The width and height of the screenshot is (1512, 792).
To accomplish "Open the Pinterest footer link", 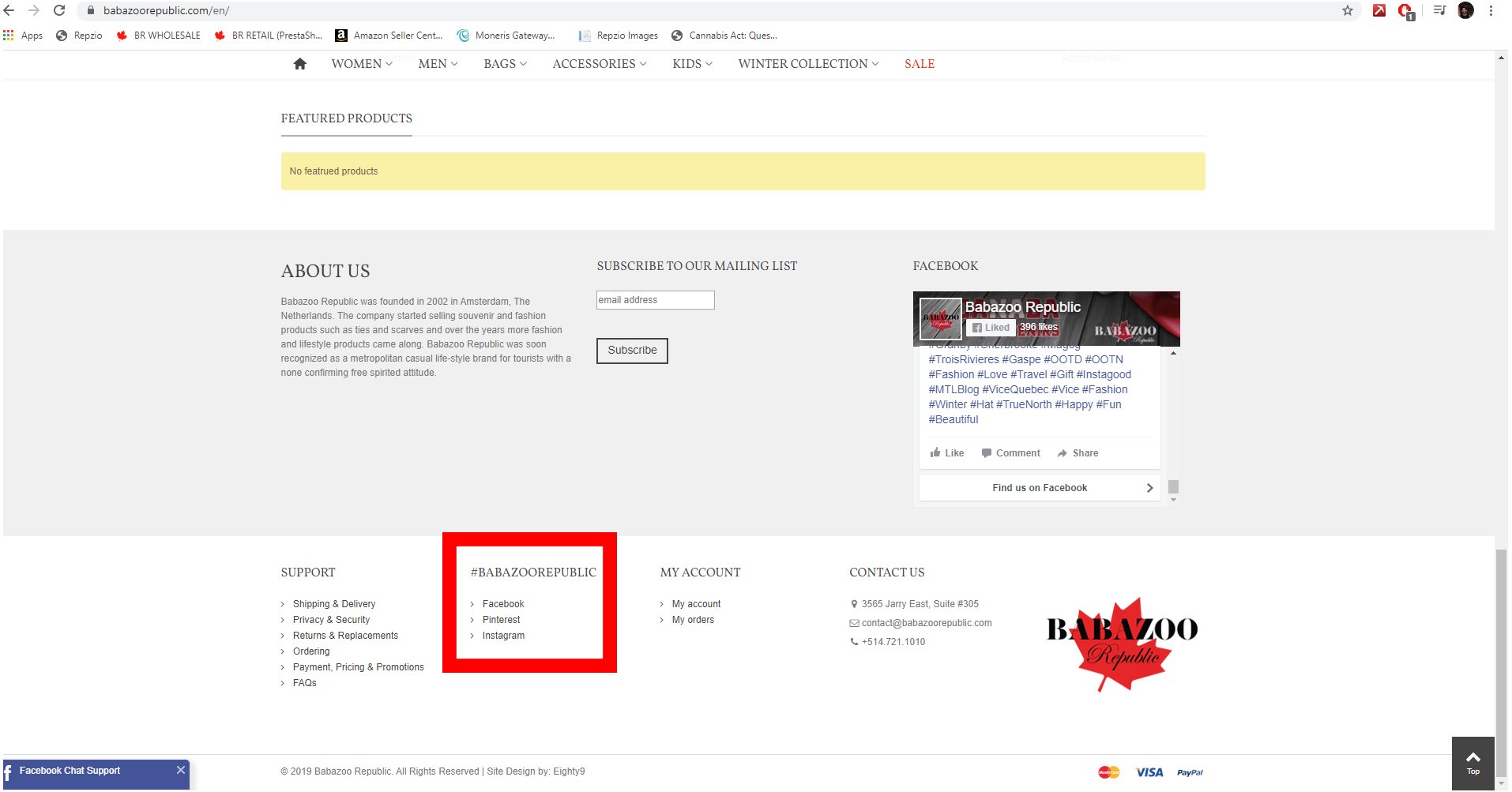I will pos(502,620).
